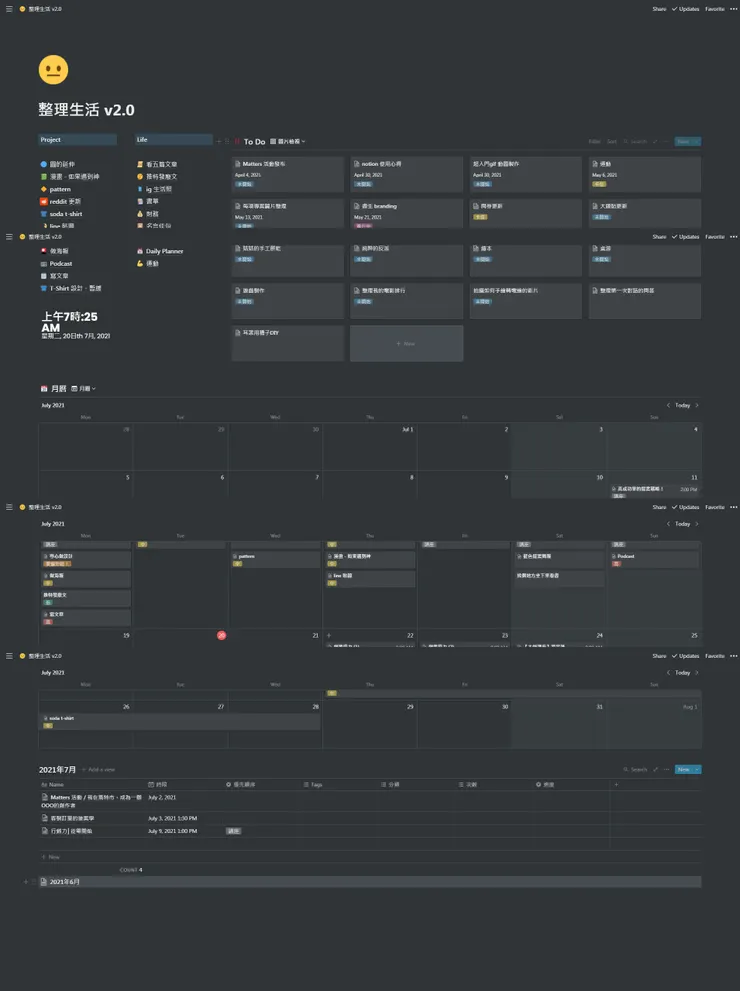
Task: Open the Matters 活動 row in July table
Action: pos(92,801)
